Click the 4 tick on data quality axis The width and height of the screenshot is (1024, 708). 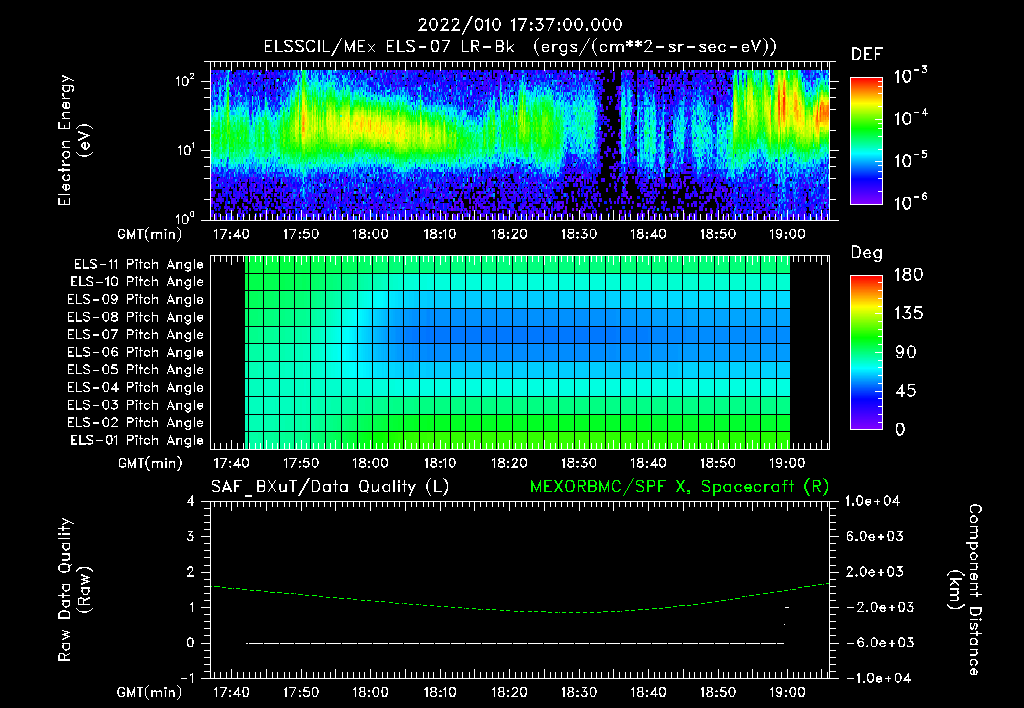(x=191, y=501)
